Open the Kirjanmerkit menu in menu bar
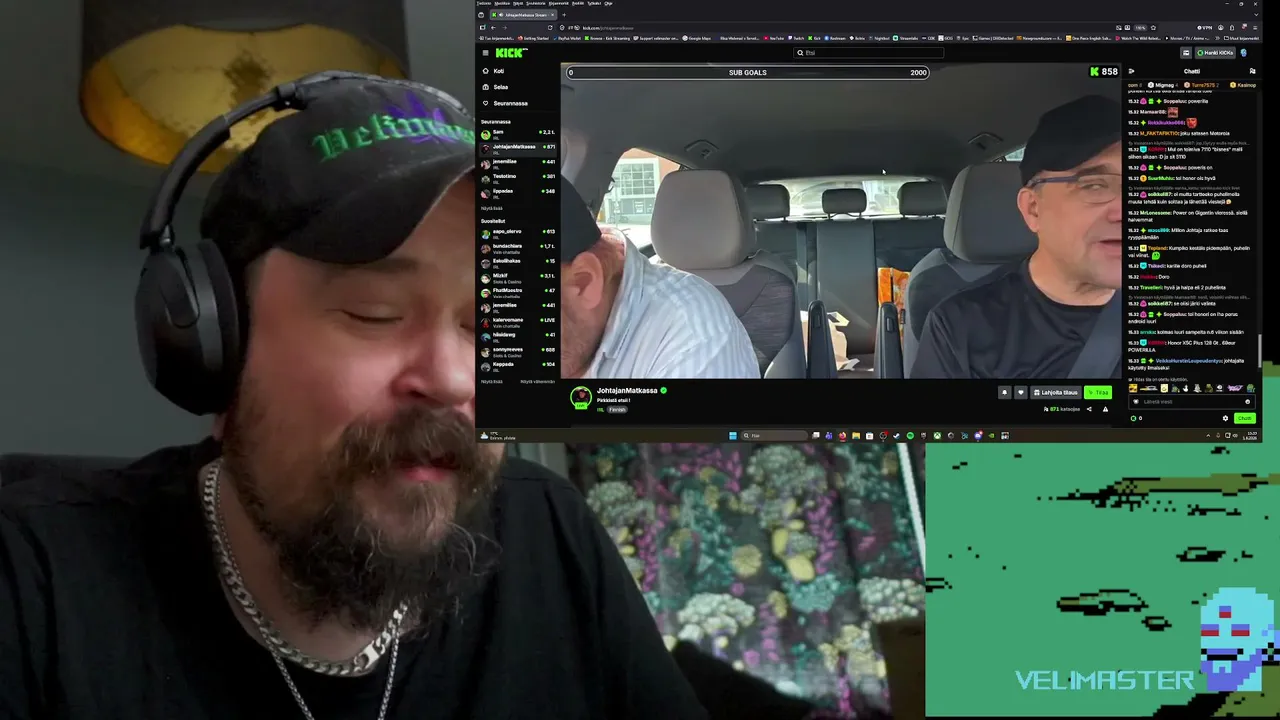The height and width of the screenshot is (720, 1280). [x=559, y=3]
